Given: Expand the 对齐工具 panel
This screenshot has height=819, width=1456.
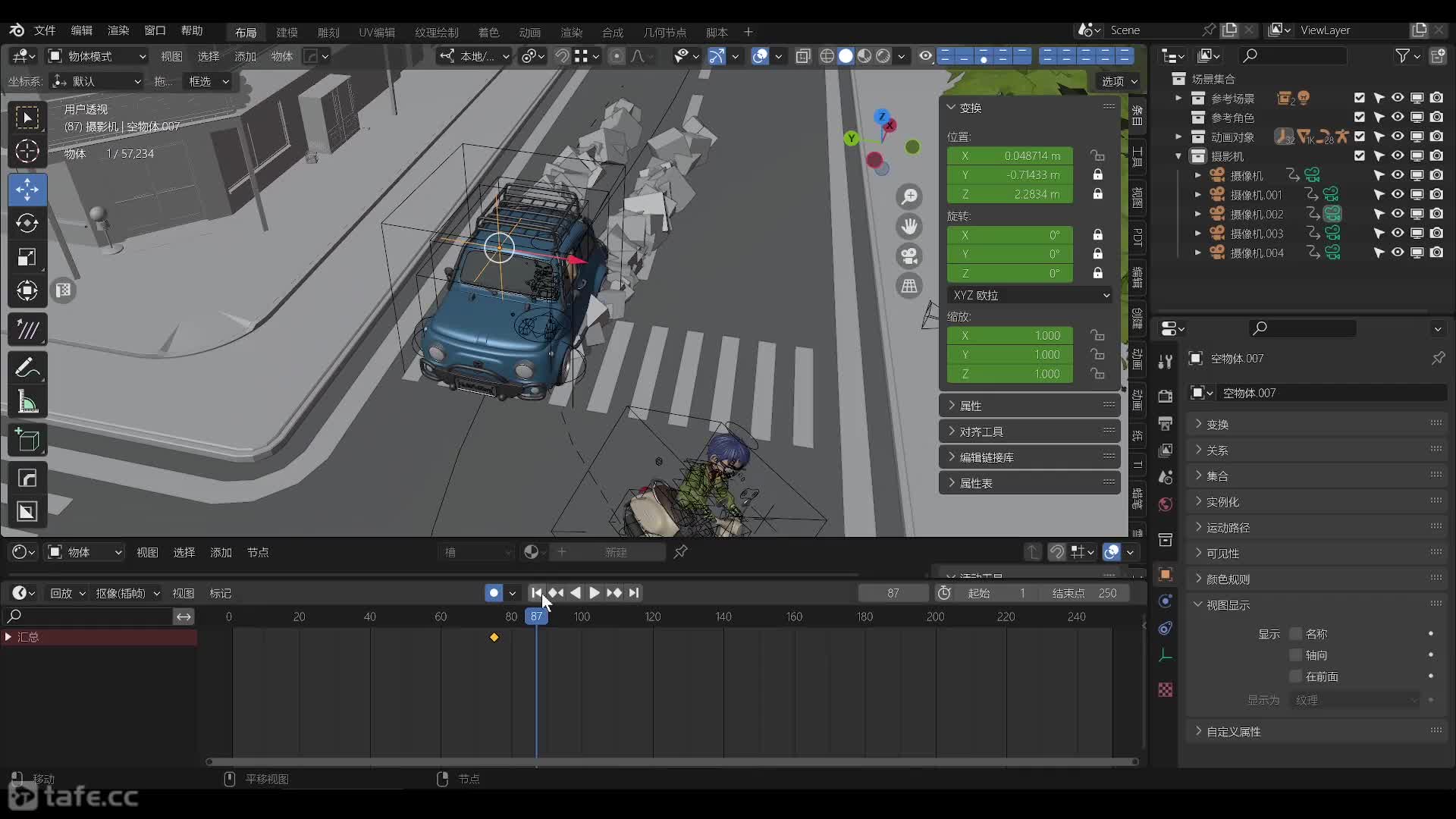Looking at the screenshot, I should tap(1030, 431).
